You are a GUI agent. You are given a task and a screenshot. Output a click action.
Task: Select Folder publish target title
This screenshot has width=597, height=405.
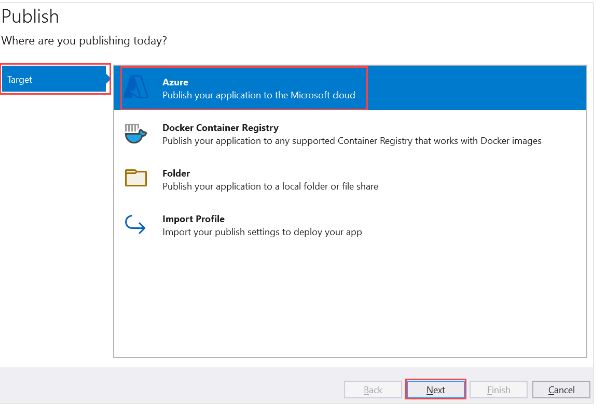pos(176,173)
